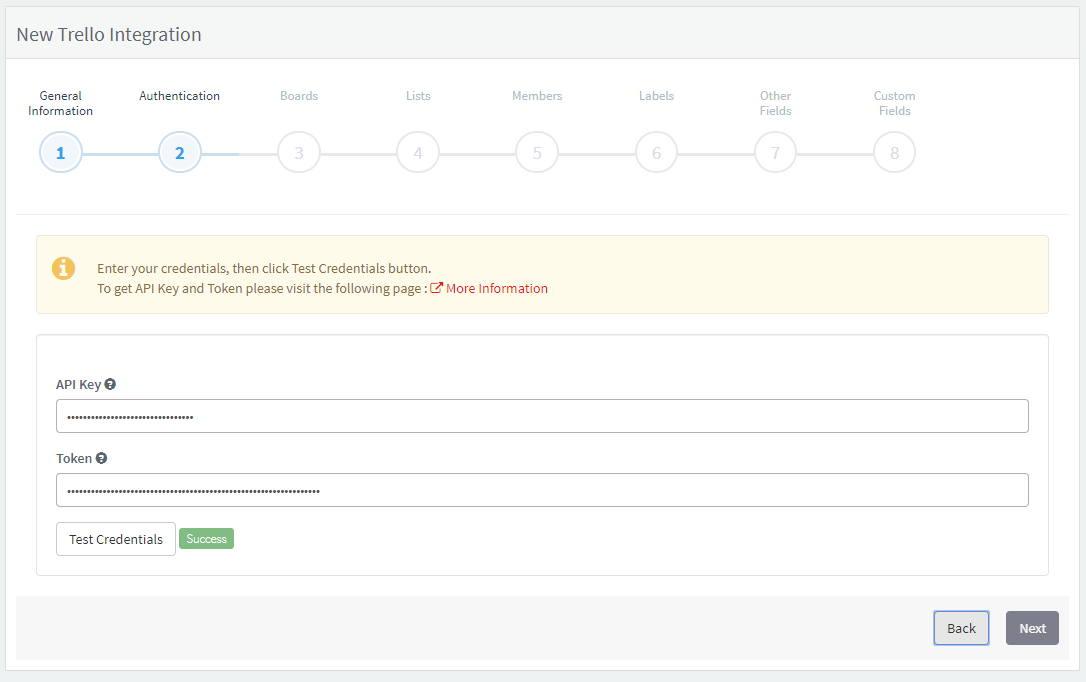
Task: Select step 4 Lists circle
Action: pos(418,152)
